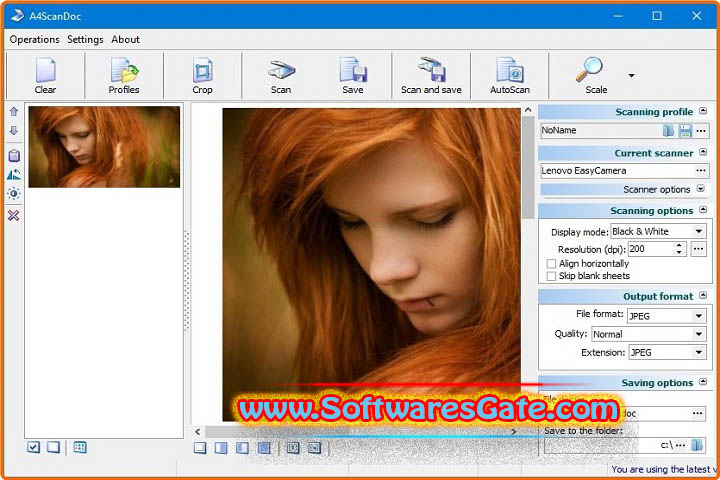Decrease resolution with the spinner down arrow
Screen dimensions: 720x480
pyautogui.click(x=679, y=253)
